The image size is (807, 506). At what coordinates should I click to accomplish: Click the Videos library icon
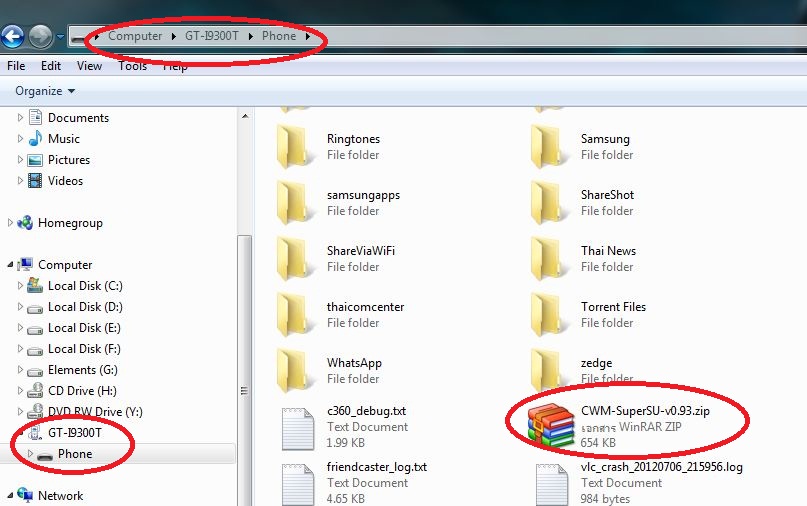pos(35,181)
